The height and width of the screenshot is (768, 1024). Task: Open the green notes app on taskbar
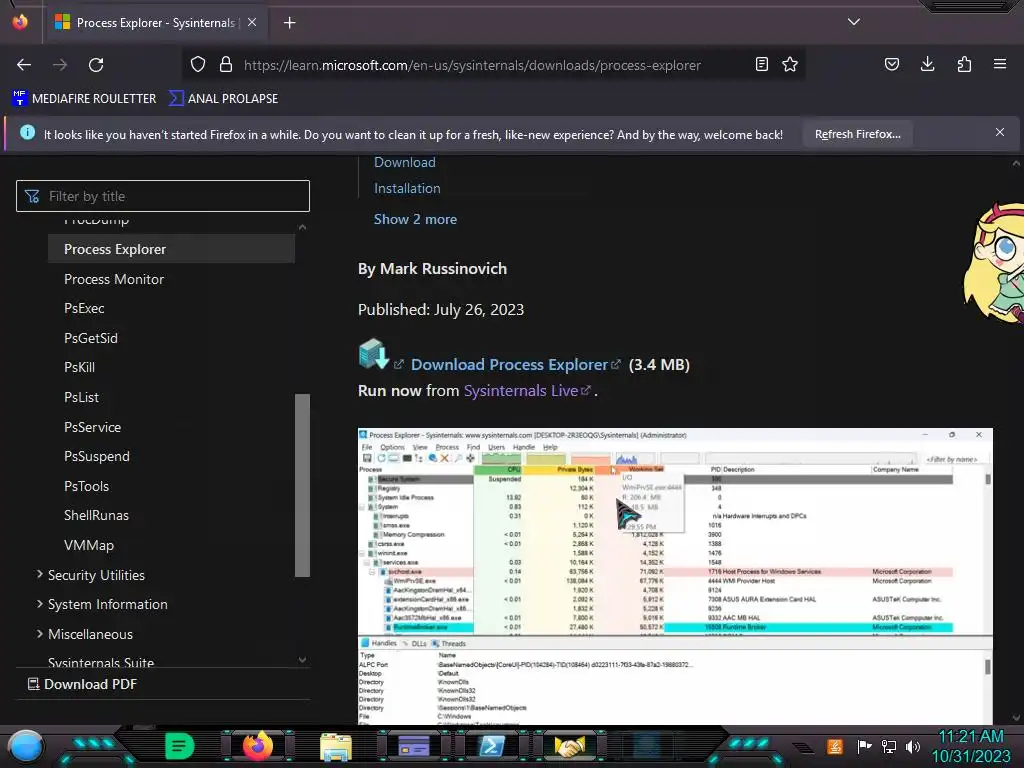[180, 746]
